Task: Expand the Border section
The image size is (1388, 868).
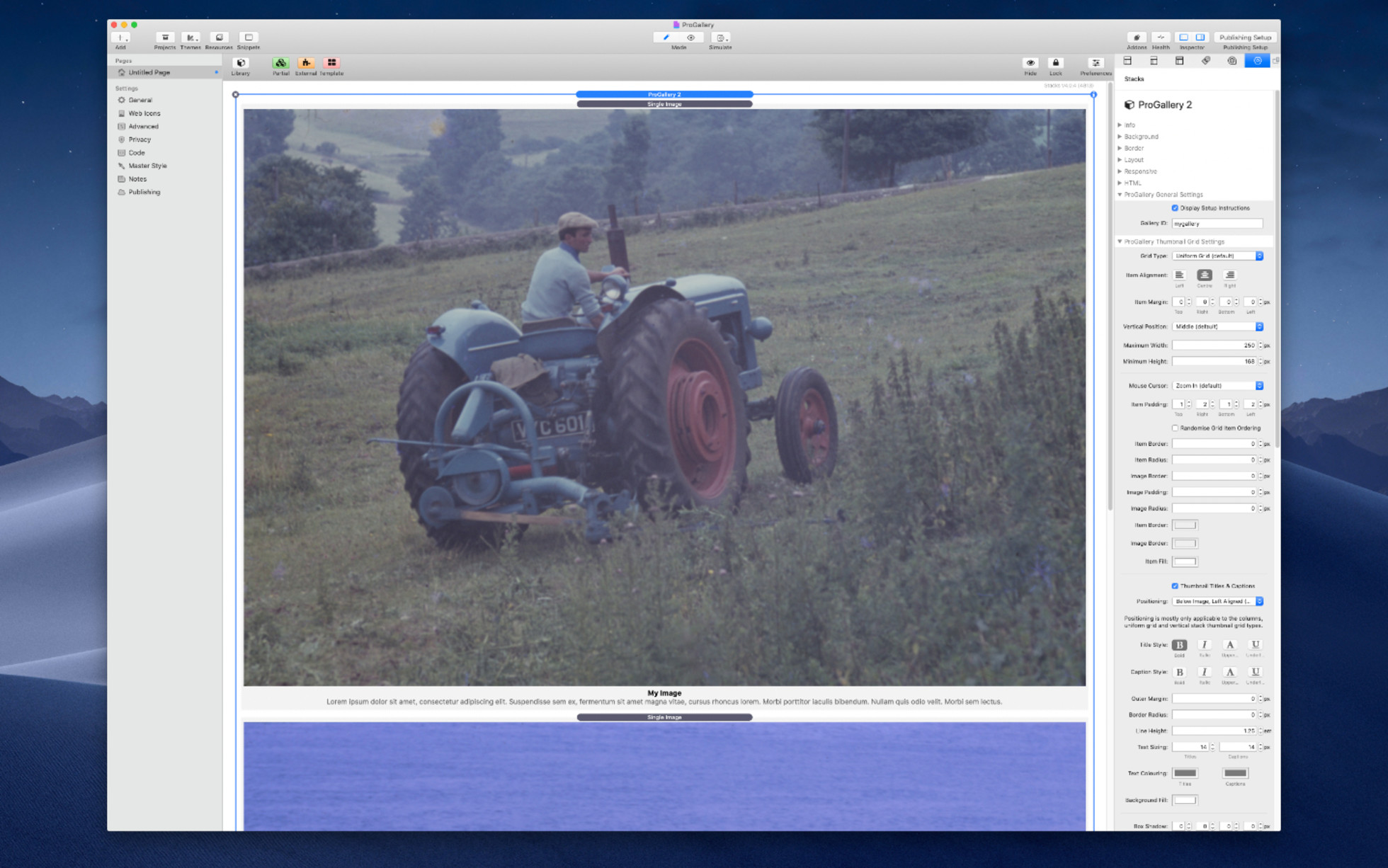Action: click(x=1120, y=149)
